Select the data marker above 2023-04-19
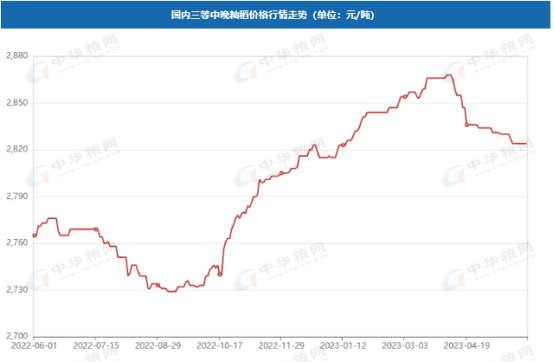Viewport: 554px width, 362px height. [466, 125]
